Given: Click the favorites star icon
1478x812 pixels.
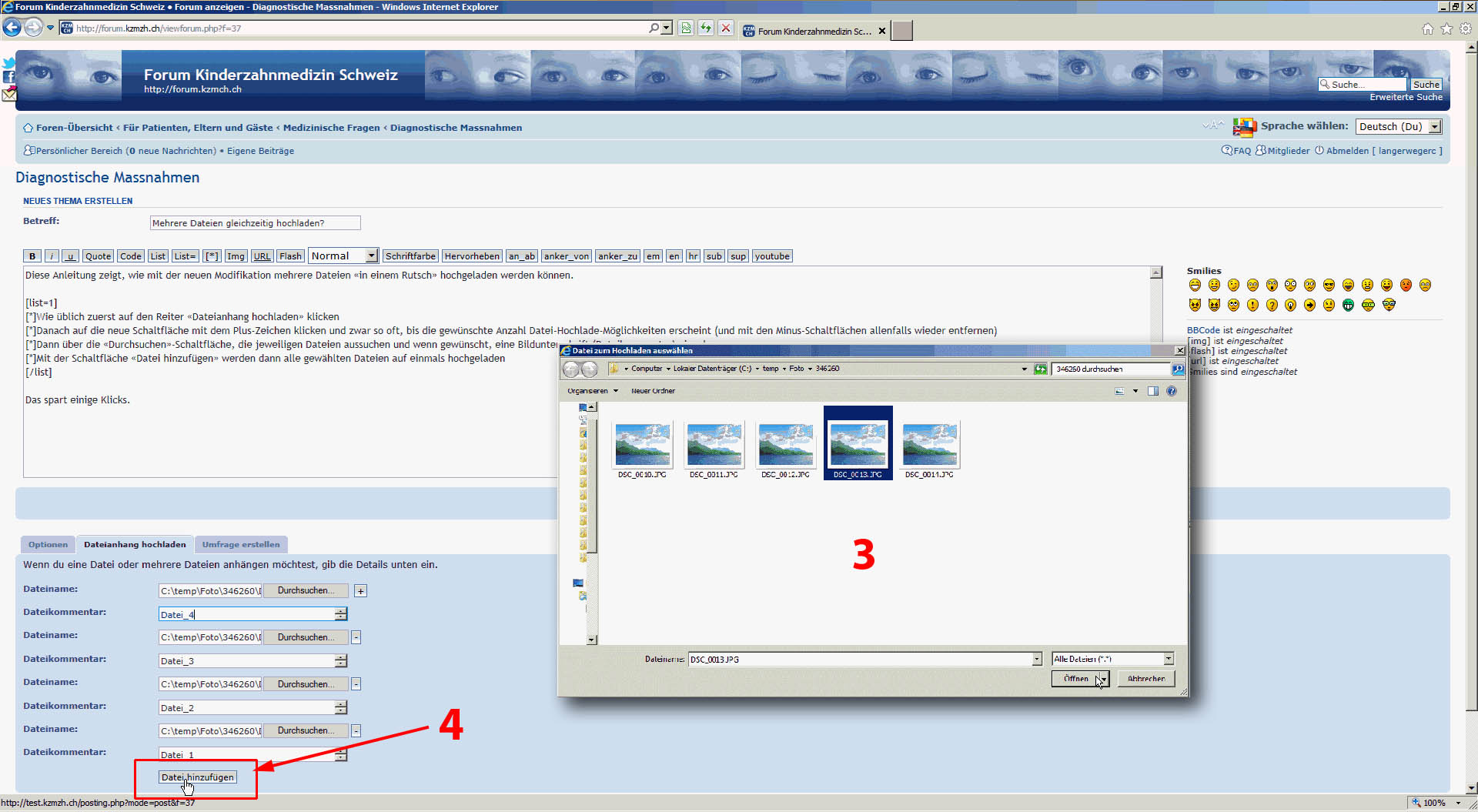Looking at the screenshot, I should pos(1446,28).
